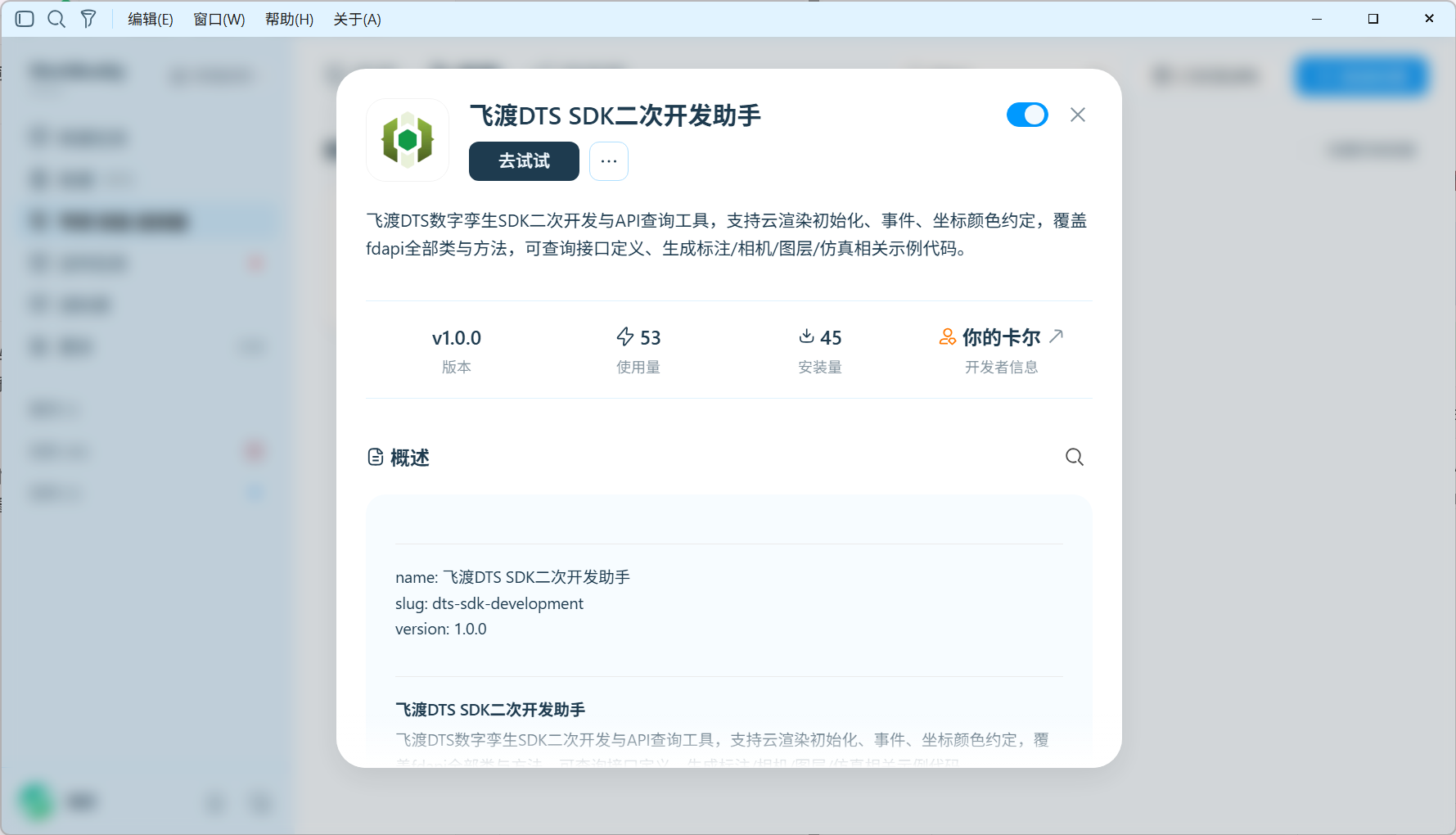Click the 概述 section heading

(410, 458)
